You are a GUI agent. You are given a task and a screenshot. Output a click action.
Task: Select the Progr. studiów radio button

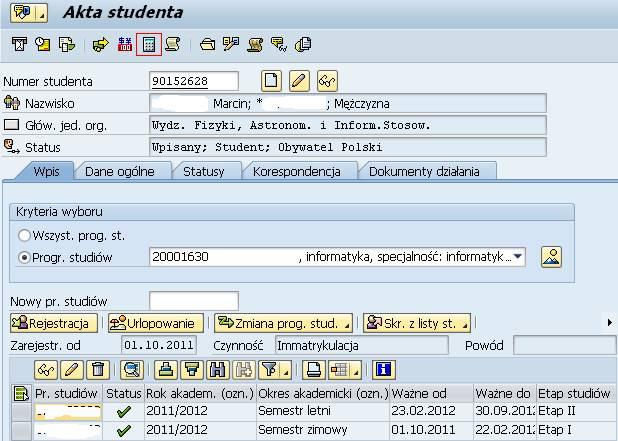coord(24,258)
